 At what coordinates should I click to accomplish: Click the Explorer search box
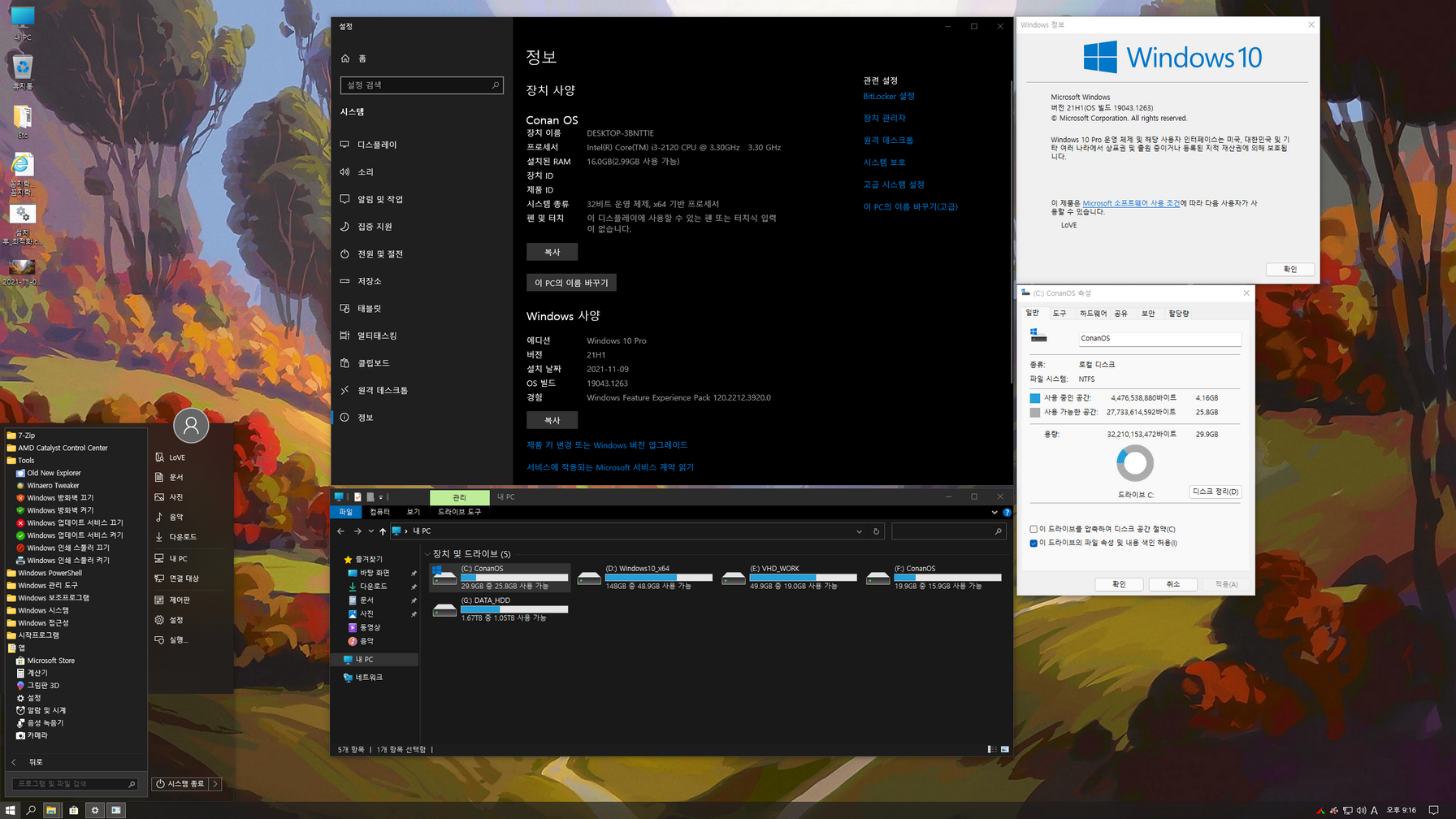point(948,531)
